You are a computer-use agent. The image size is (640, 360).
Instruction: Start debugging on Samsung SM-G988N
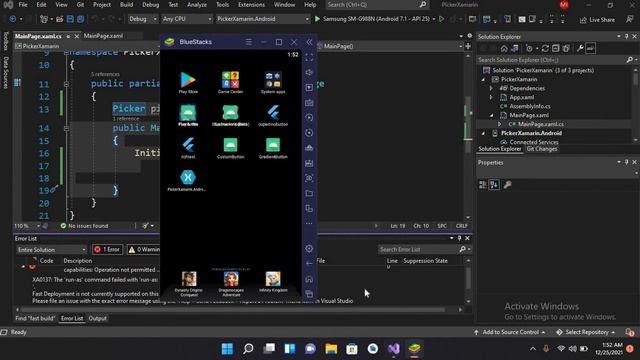coord(374,19)
